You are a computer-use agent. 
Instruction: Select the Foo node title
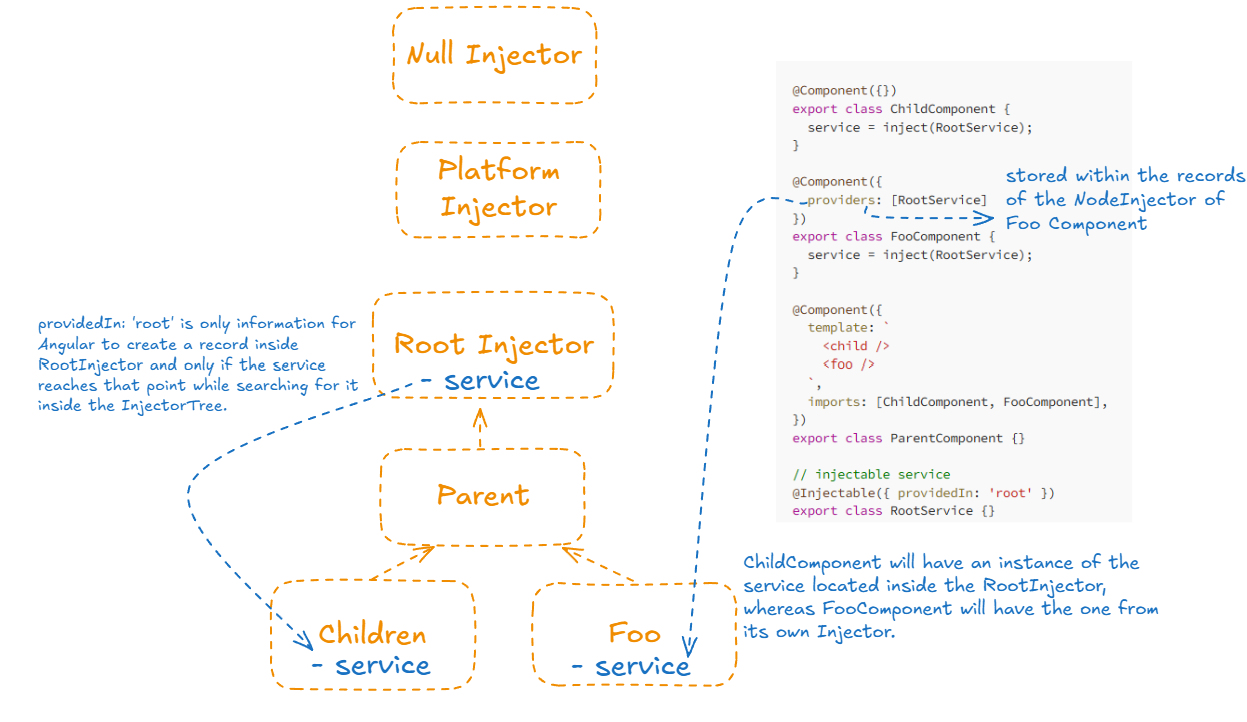pos(635,634)
